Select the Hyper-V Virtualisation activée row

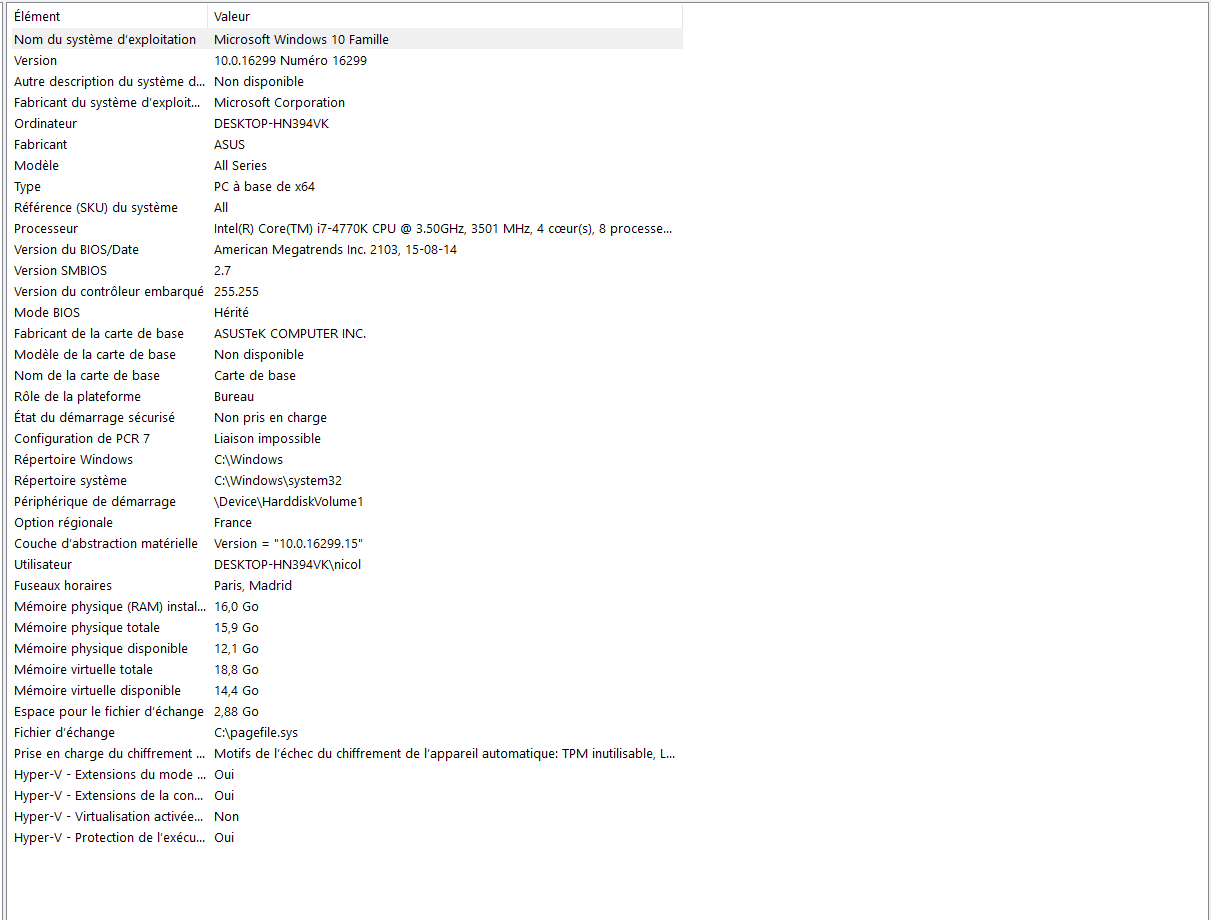coord(346,816)
